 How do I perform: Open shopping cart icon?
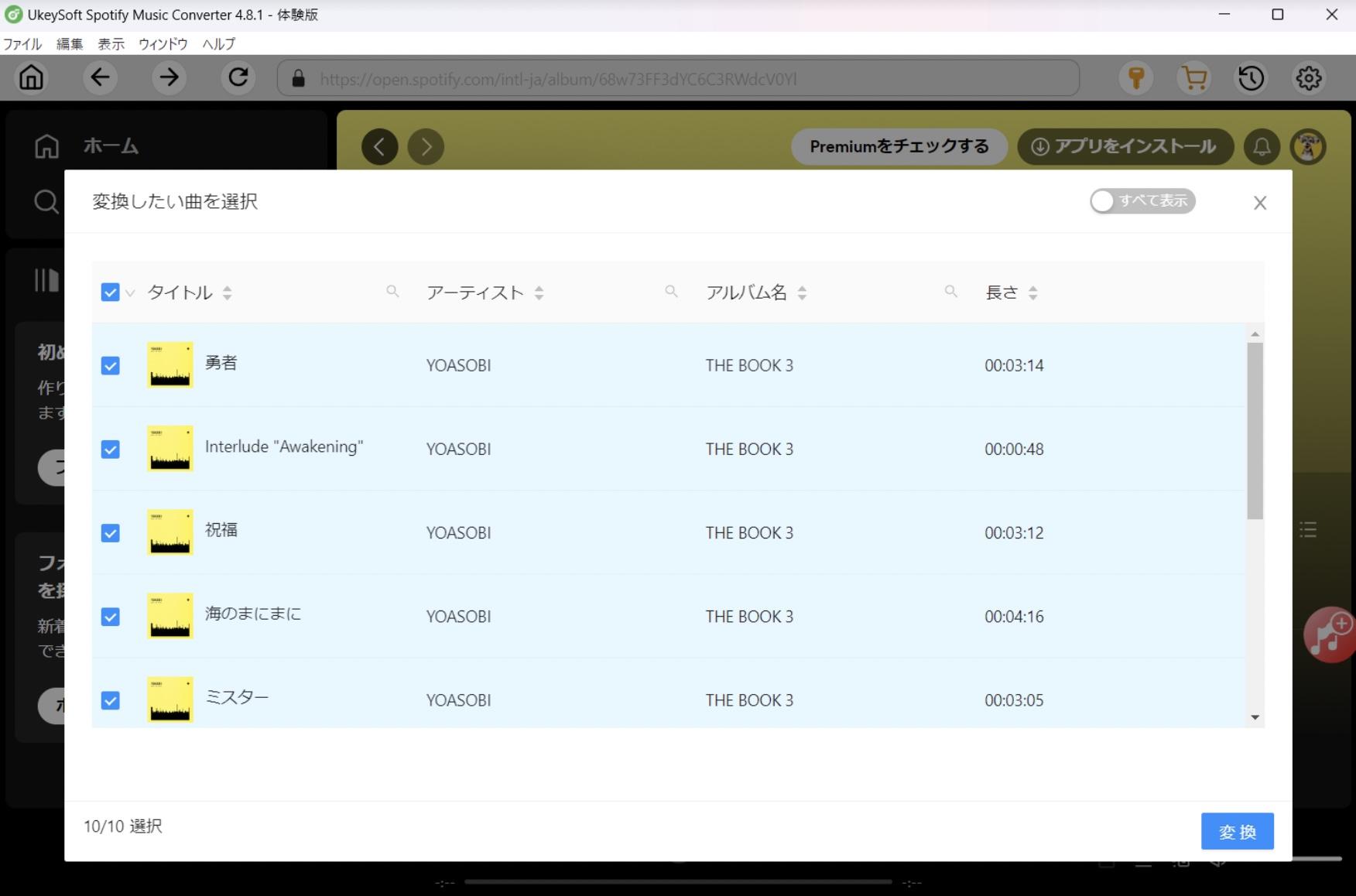1194,78
